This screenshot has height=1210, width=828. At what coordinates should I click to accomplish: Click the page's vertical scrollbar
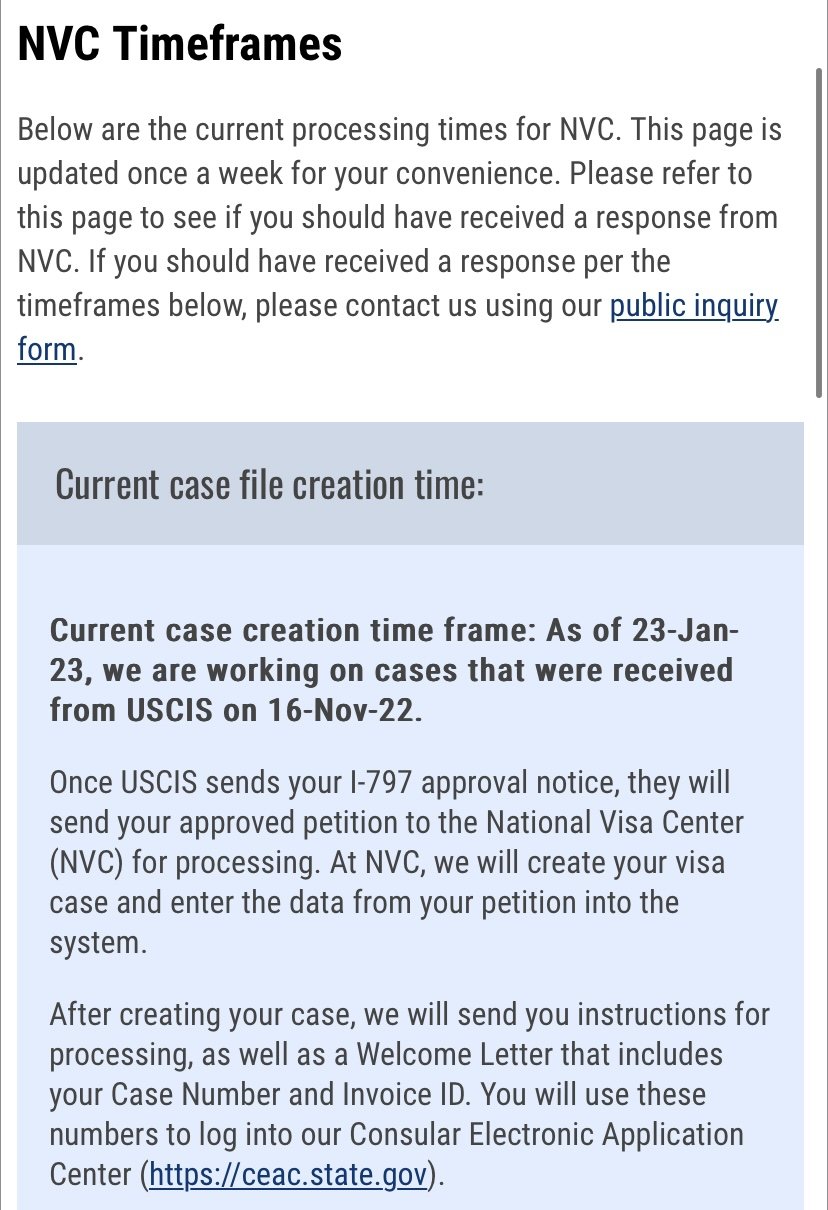[820, 230]
